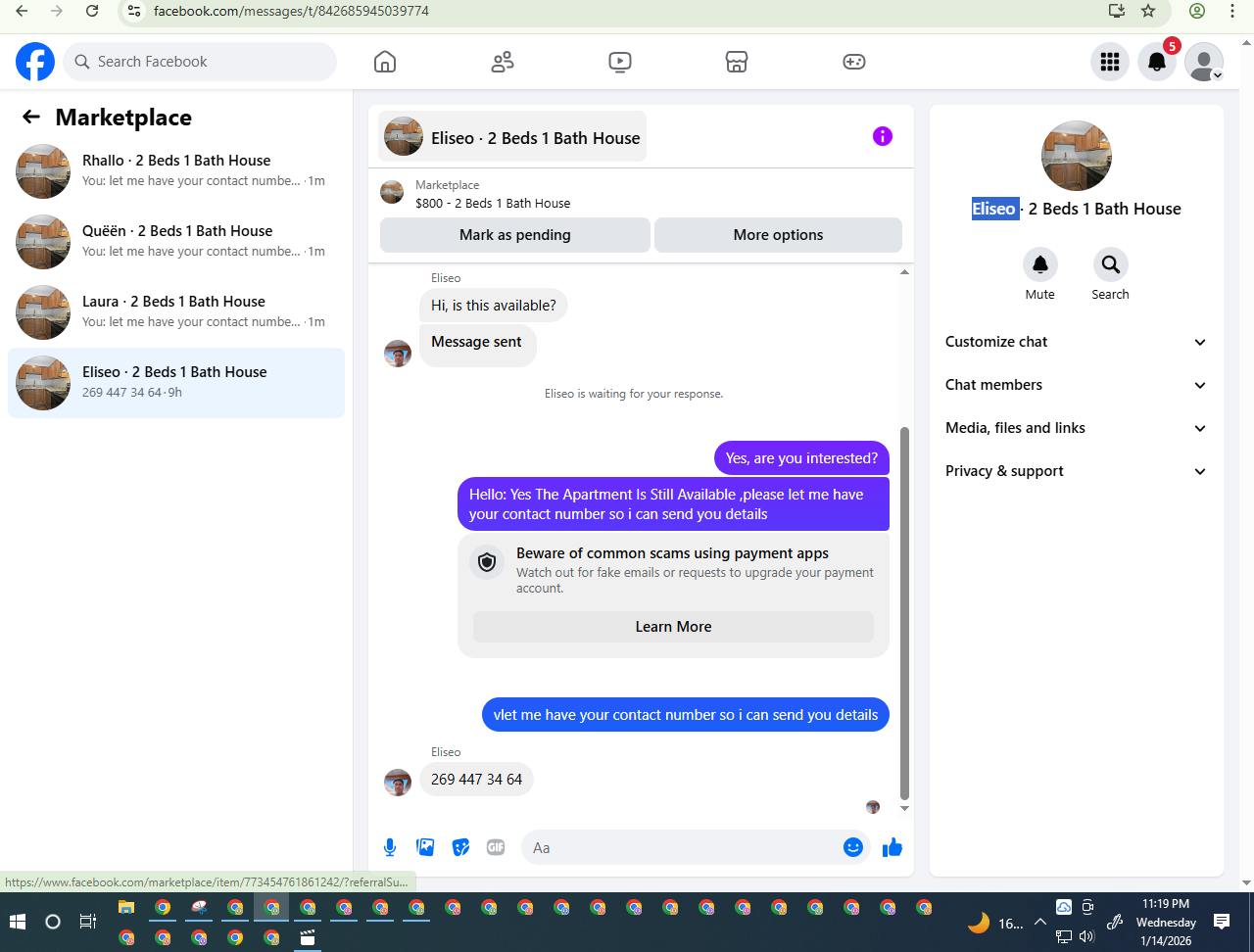Click the volume icon in system tray
The width and height of the screenshot is (1254, 952).
click(1086, 937)
